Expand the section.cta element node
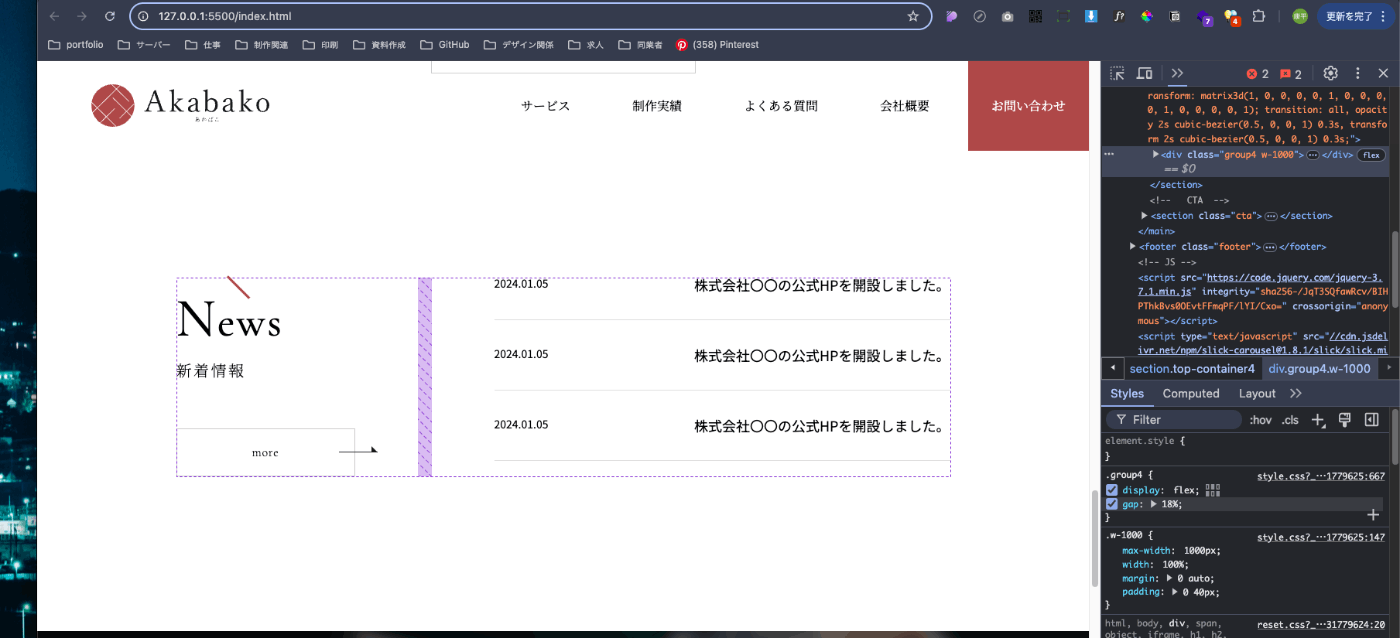The height and width of the screenshot is (638, 1400). (1144, 215)
